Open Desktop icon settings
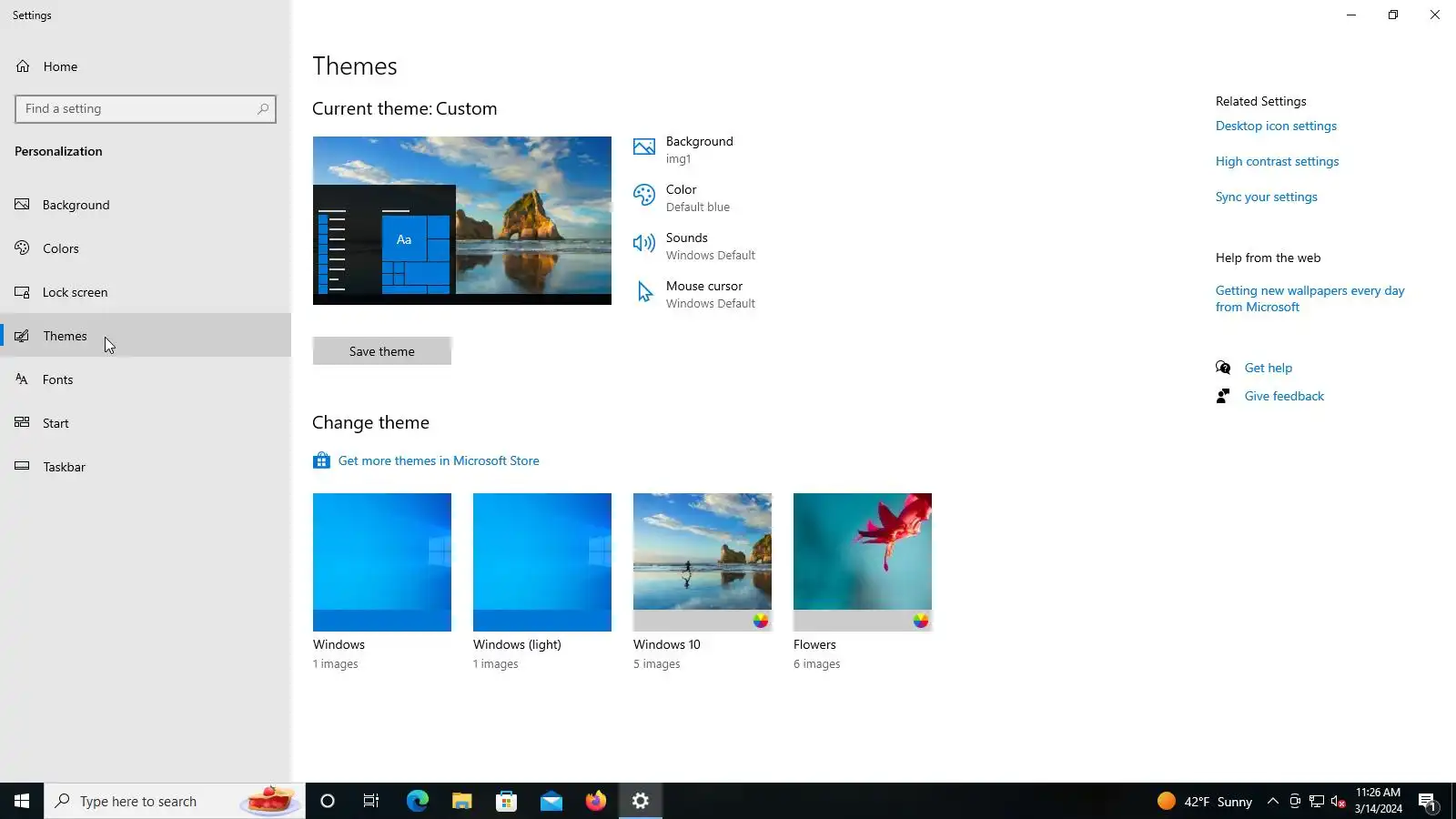 tap(1276, 126)
